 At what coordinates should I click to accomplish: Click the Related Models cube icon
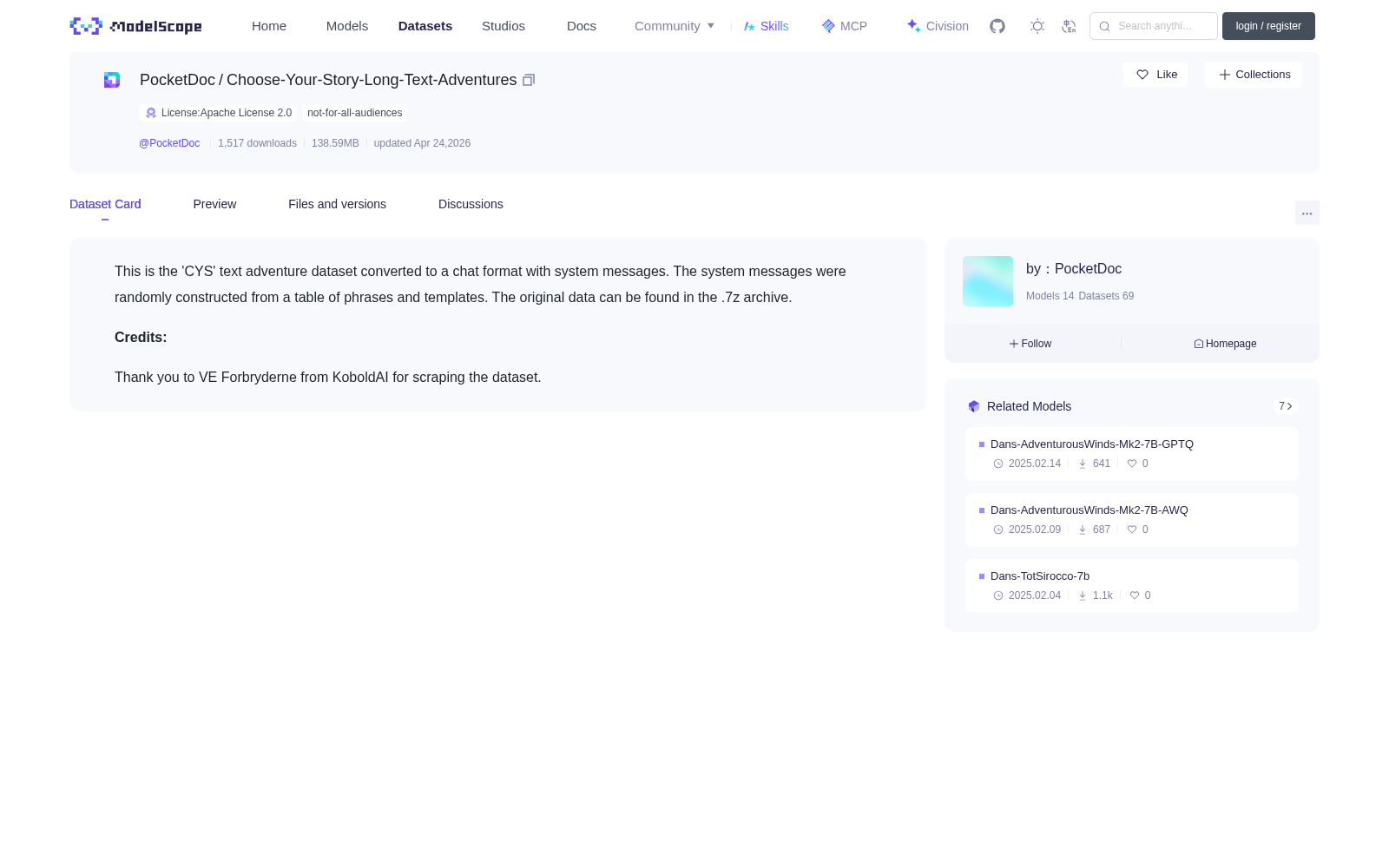click(974, 406)
